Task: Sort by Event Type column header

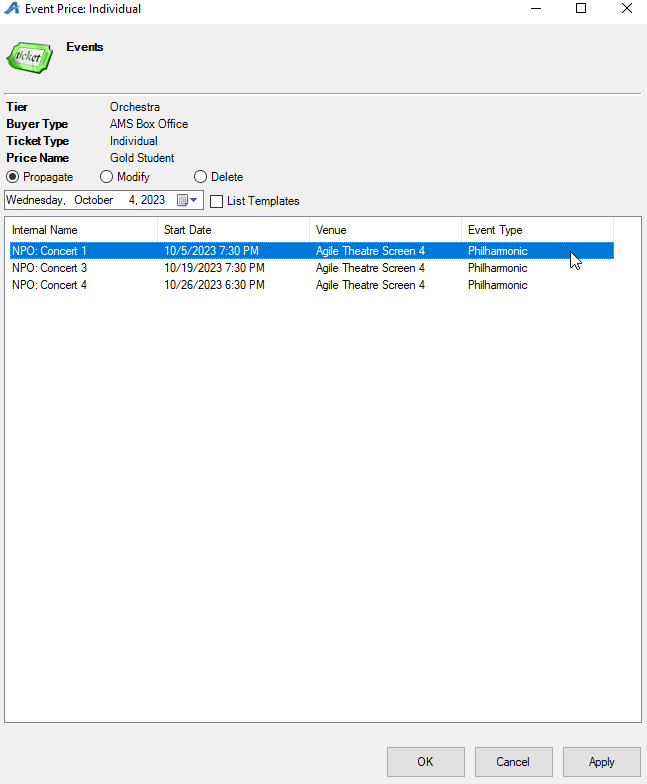Action: pyautogui.click(x=537, y=230)
